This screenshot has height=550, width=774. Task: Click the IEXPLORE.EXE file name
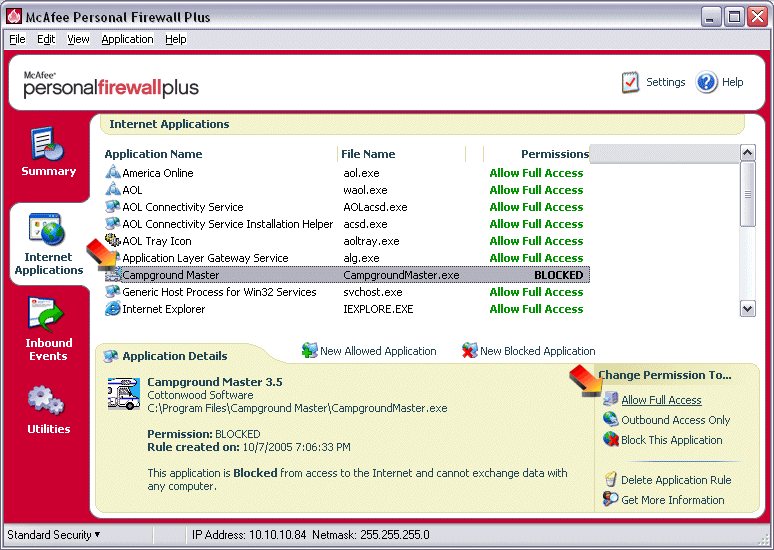(378, 309)
